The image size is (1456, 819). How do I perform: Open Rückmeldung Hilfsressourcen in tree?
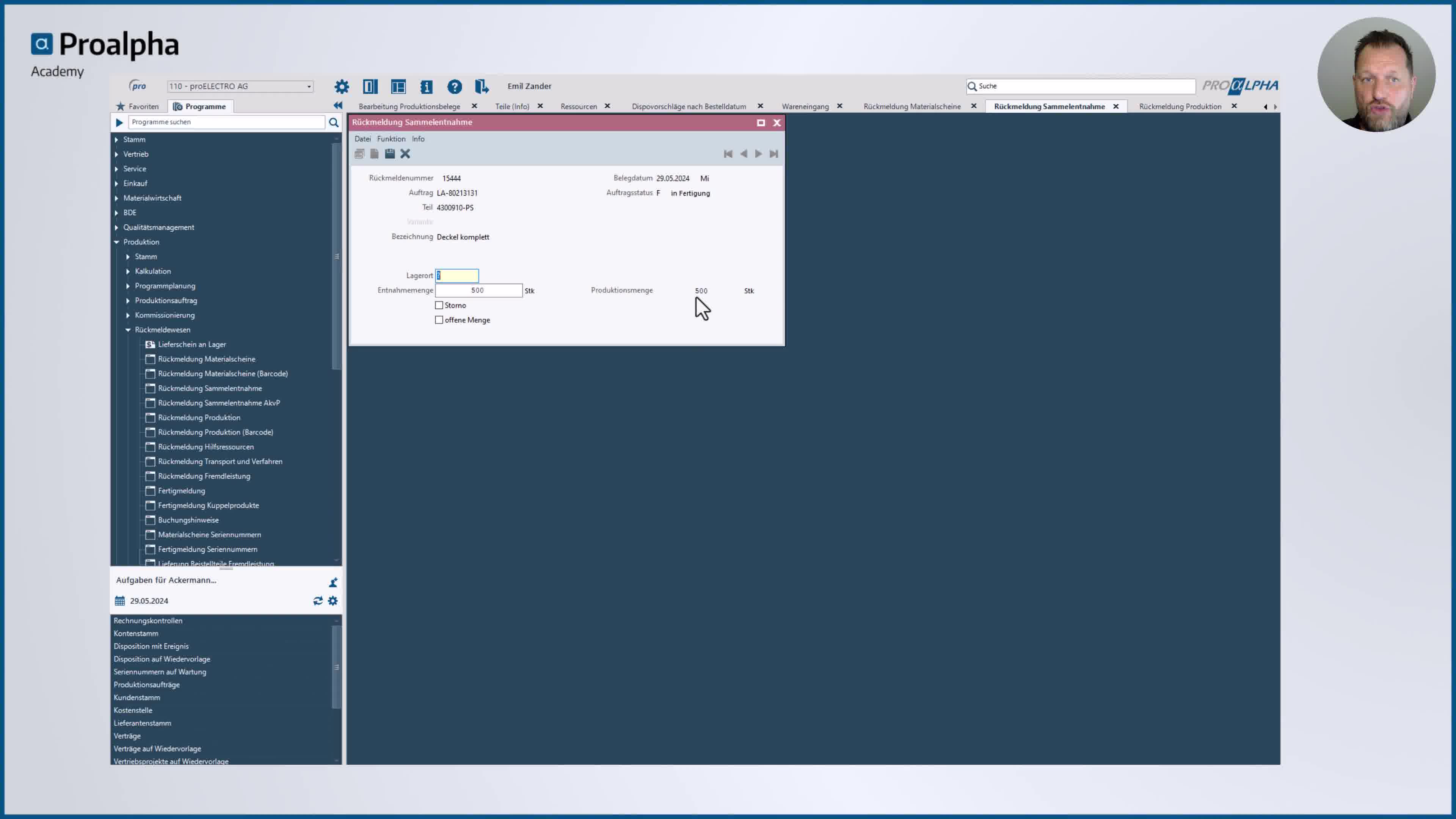206,447
